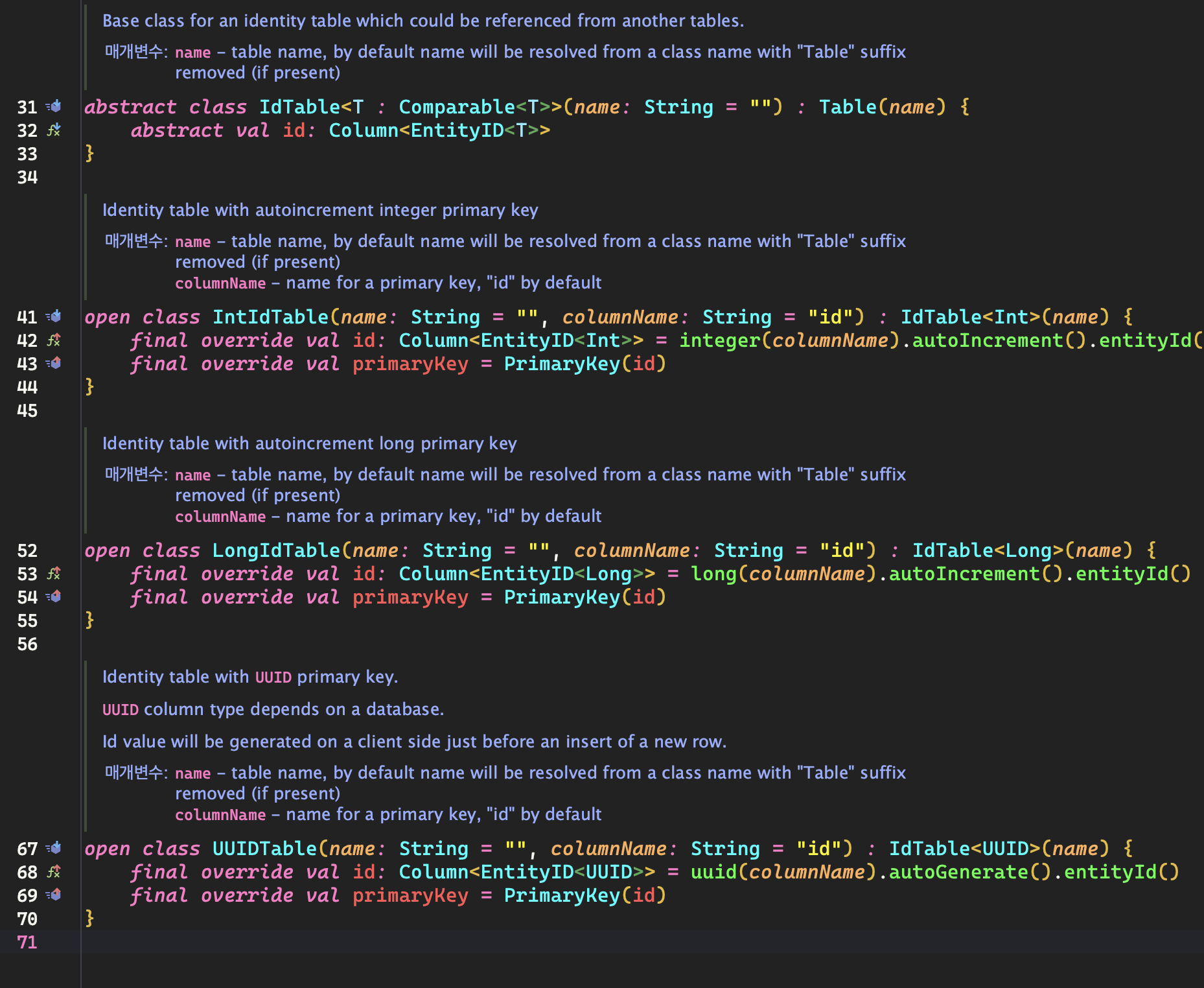
Task: Click autoGenerate() on line 68
Action: point(970,872)
